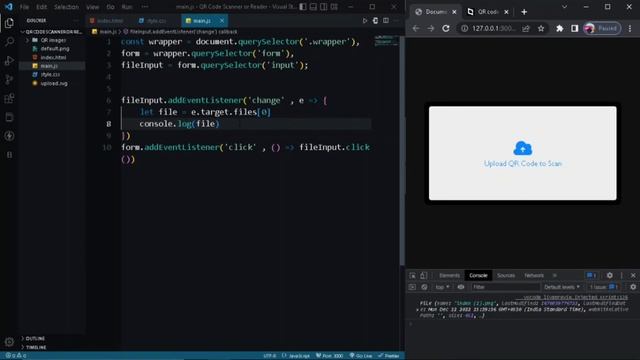The width and height of the screenshot is (640, 360).
Task: Open Chrome tab search dropdown arrow
Action: pos(564,7)
